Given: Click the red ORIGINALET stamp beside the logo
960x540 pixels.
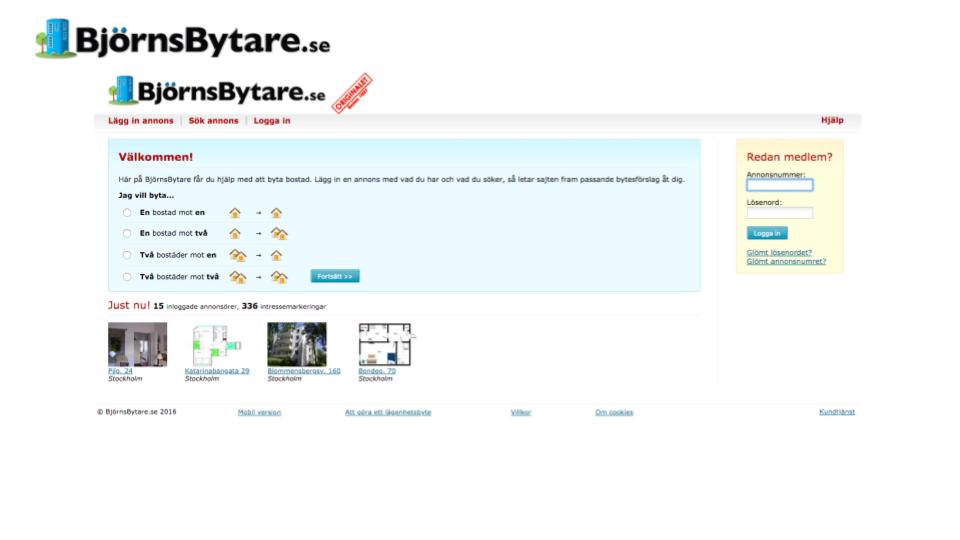Looking at the screenshot, I should [x=352, y=93].
